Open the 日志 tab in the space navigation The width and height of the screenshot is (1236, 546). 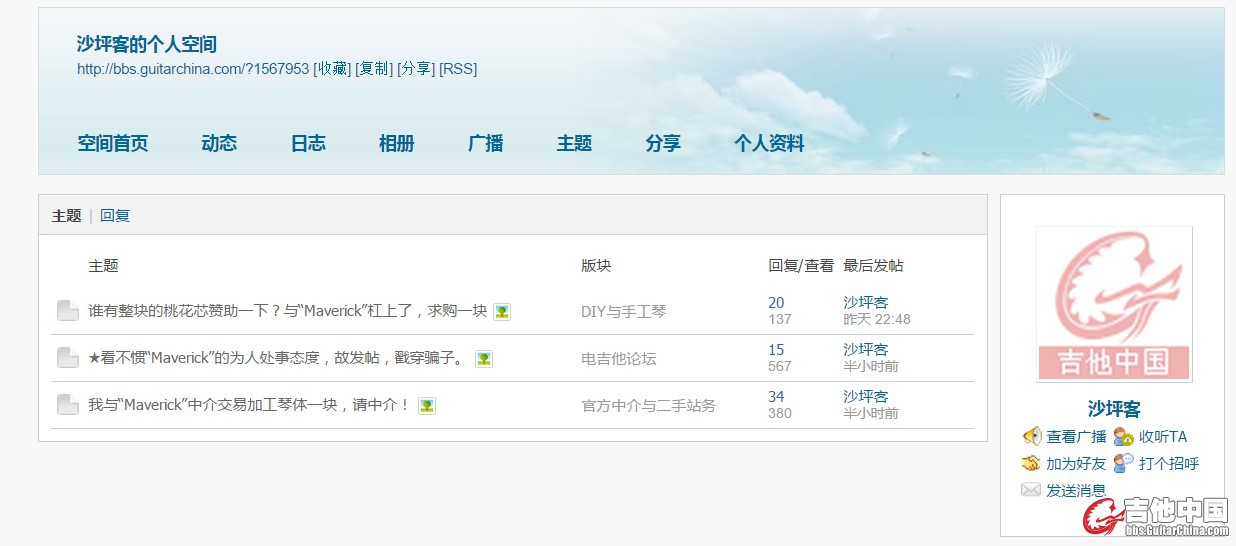click(308, 144)
